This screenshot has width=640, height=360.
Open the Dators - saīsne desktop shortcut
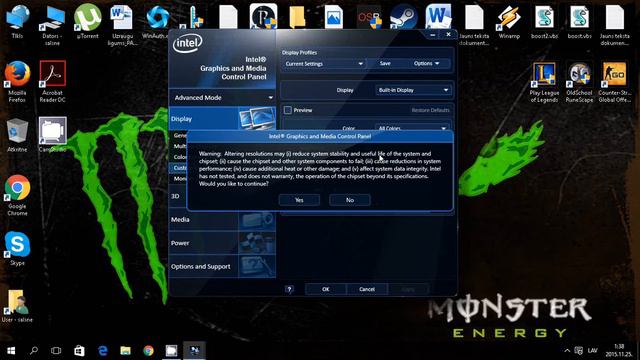[x=52, y=24]
